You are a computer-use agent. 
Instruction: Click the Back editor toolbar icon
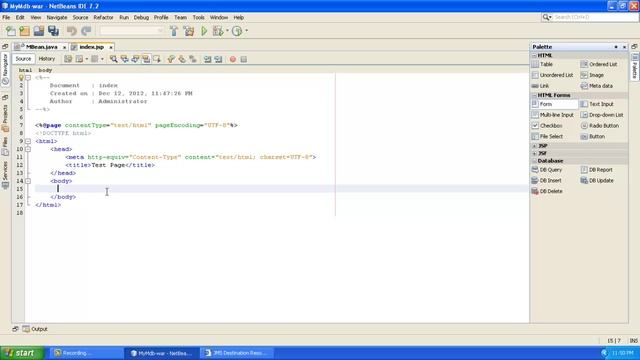(x=79, y=59)
